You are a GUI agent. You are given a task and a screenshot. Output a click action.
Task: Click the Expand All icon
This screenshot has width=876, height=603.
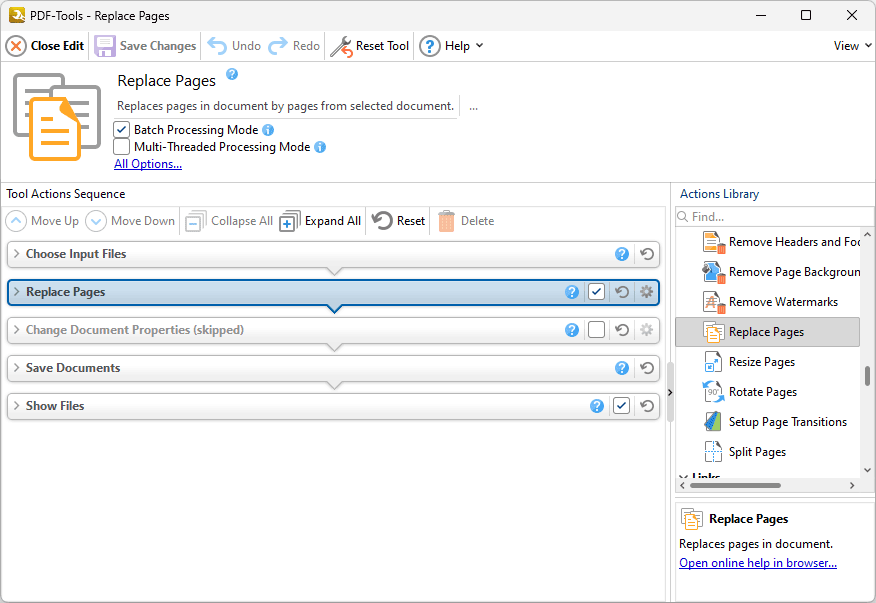[x=289, y=221]
